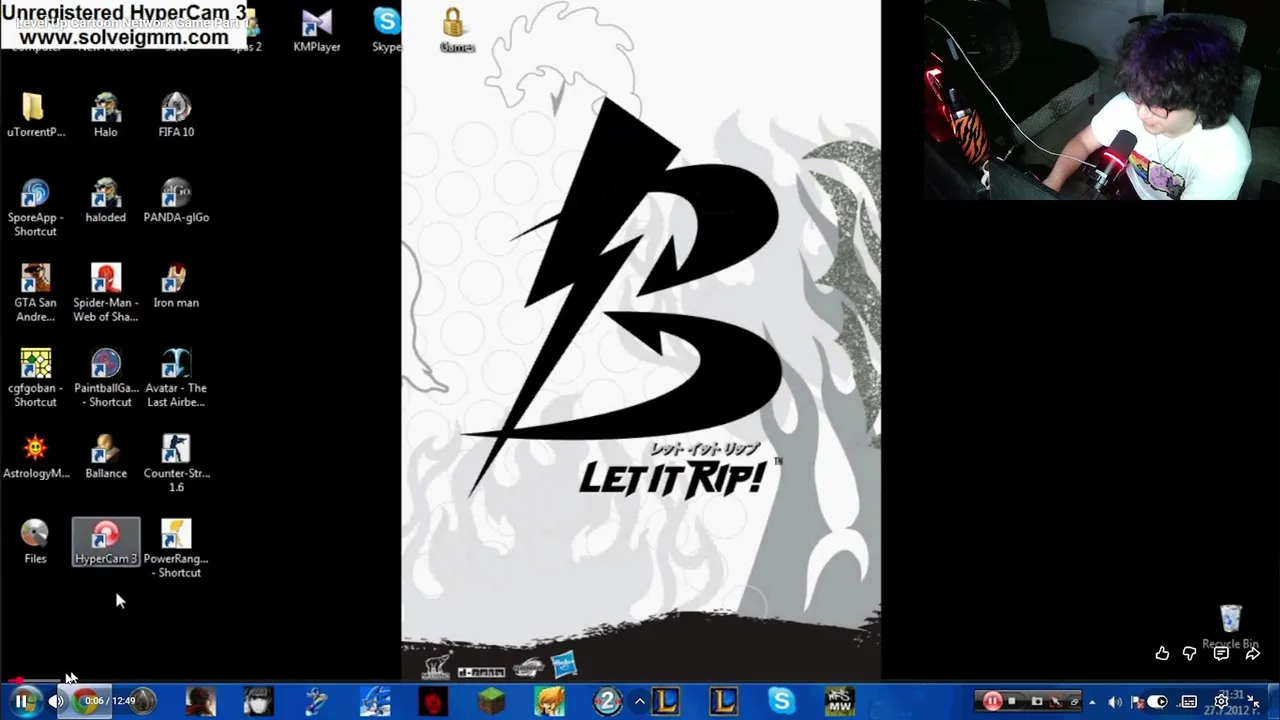1280x720 pixels.
Task: Seek along the video progress bar
Action: (x=640, y=681)
